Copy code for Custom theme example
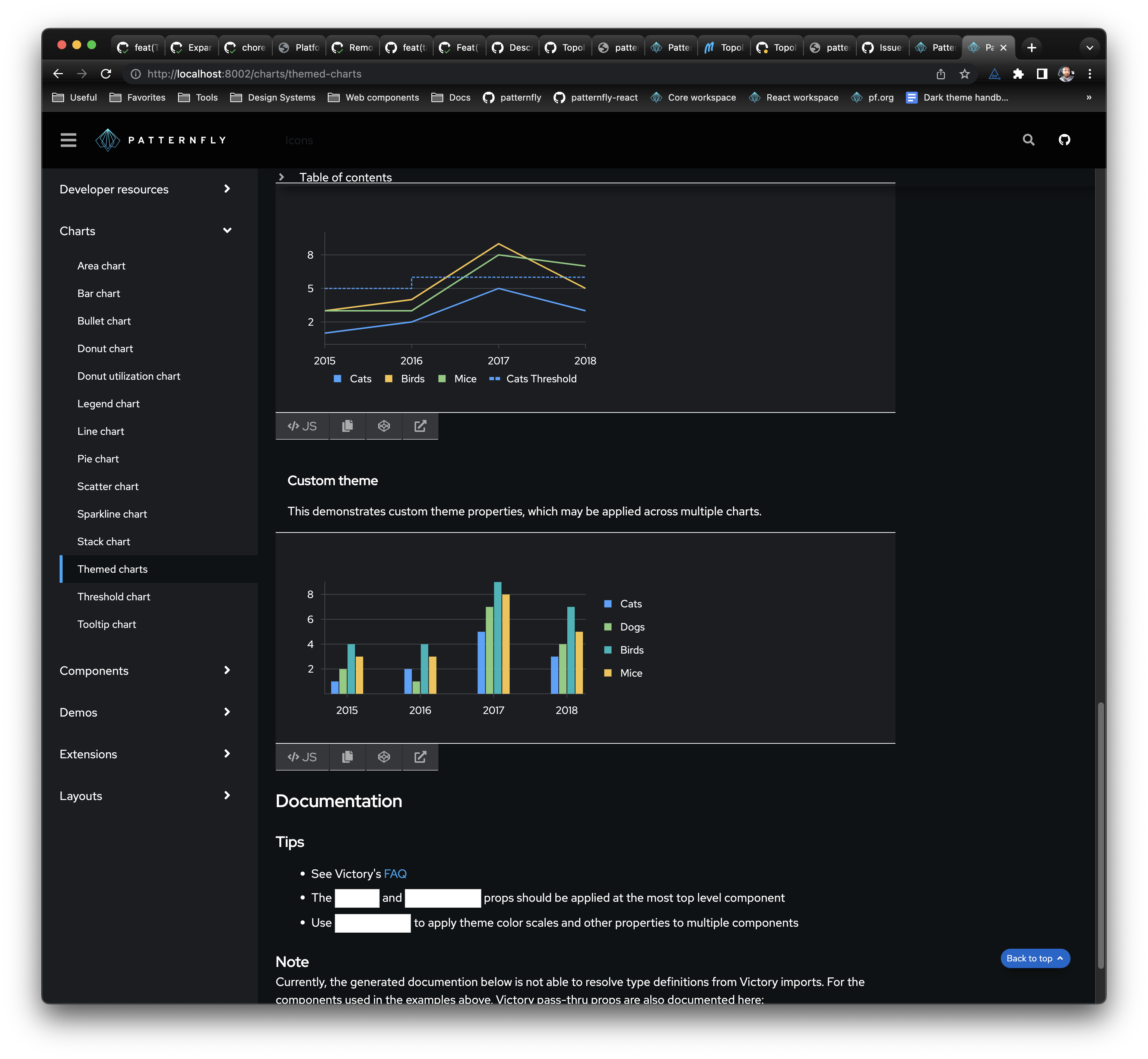The width and height of the screenshot is (1148, 1059). (x=347, y=757)
